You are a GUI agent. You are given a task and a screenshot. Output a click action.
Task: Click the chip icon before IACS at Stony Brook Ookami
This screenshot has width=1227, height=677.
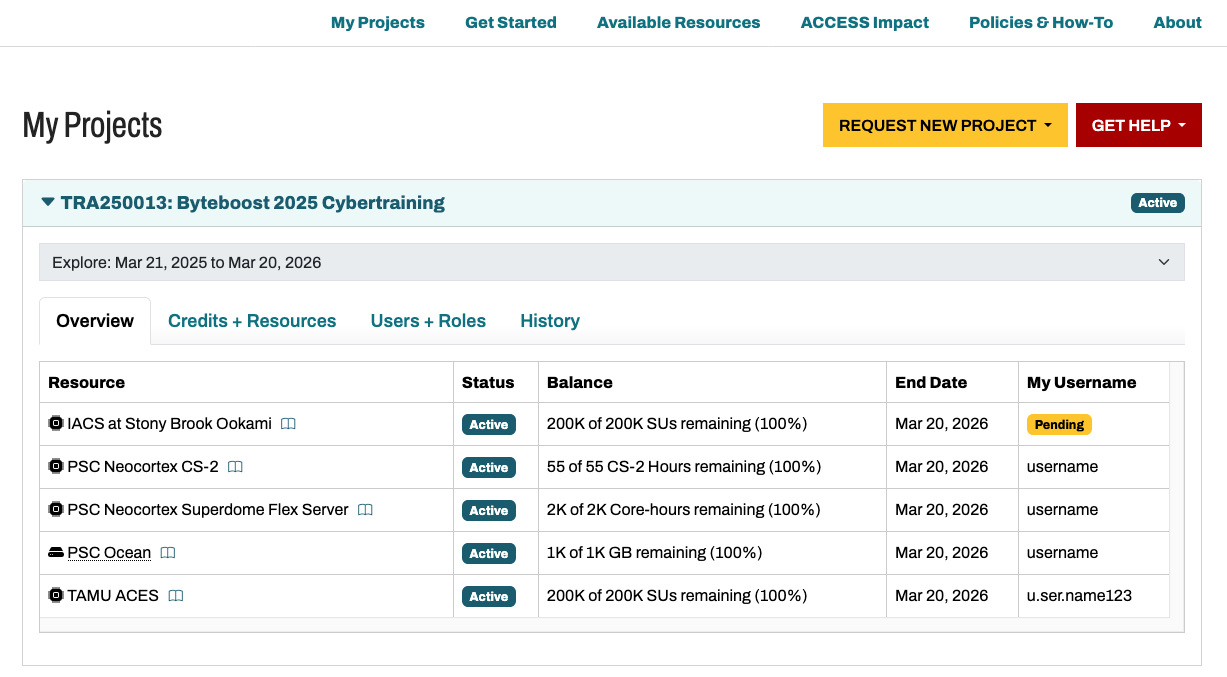pos(56,424)
